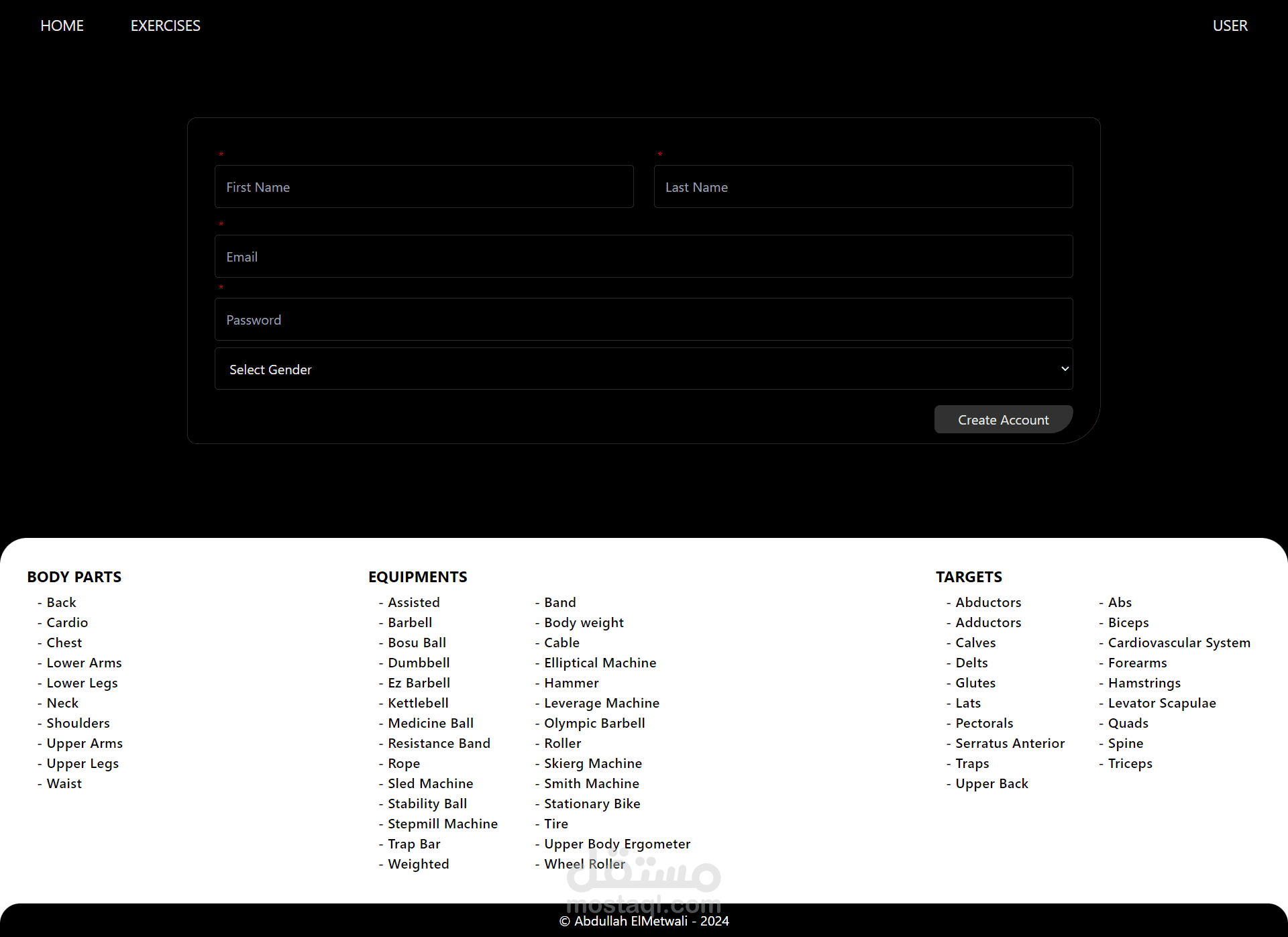The height and width of the screenshot is (937, 1288).
Task: Focus the Email input field
Action: tap(643, 257)
